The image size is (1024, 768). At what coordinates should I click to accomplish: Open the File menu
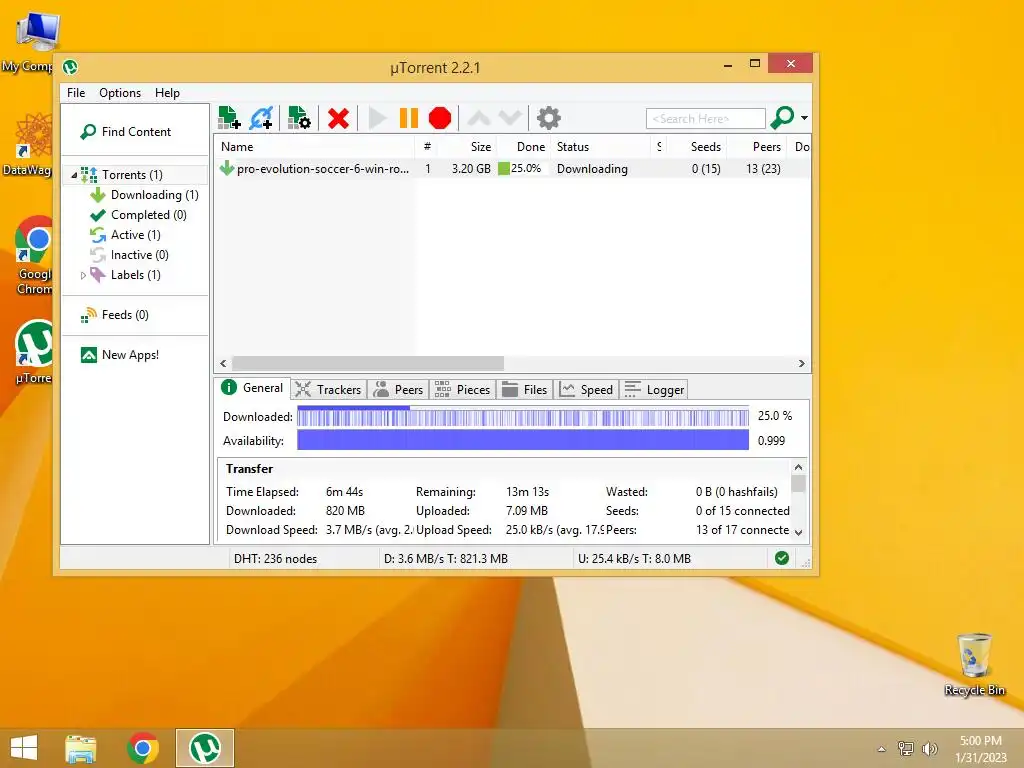76,93
